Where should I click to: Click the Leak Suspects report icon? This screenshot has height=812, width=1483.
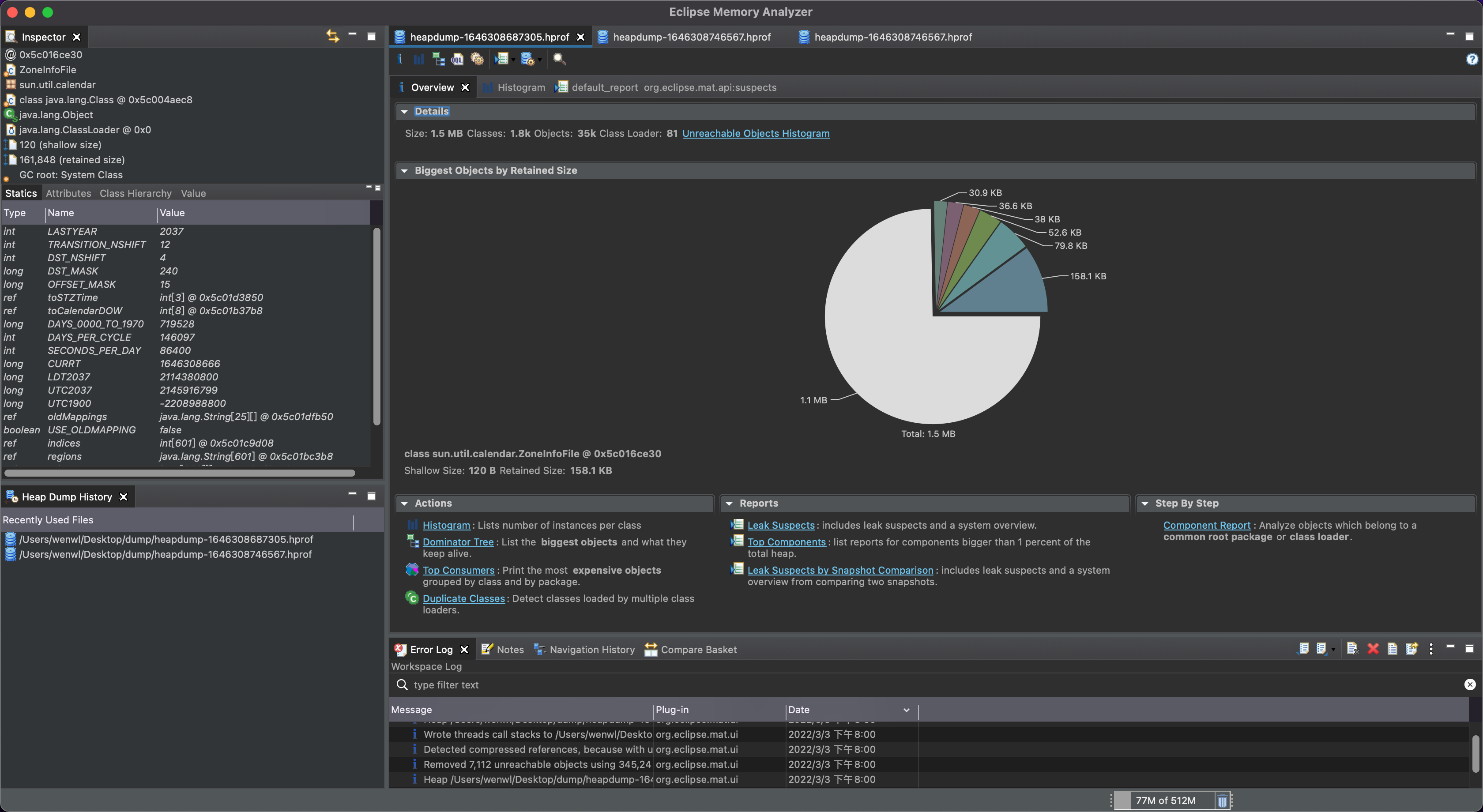click(x=737, y=524)
